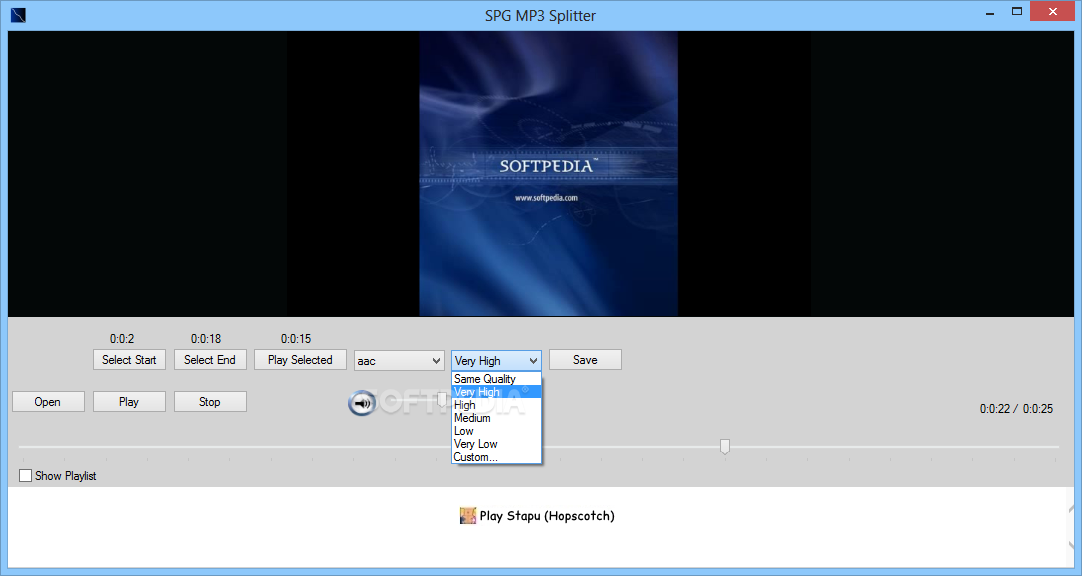The width and height of the screenshot is (1082, 576).
Task: Pick Medium quality option
Action: click(496, 418)
